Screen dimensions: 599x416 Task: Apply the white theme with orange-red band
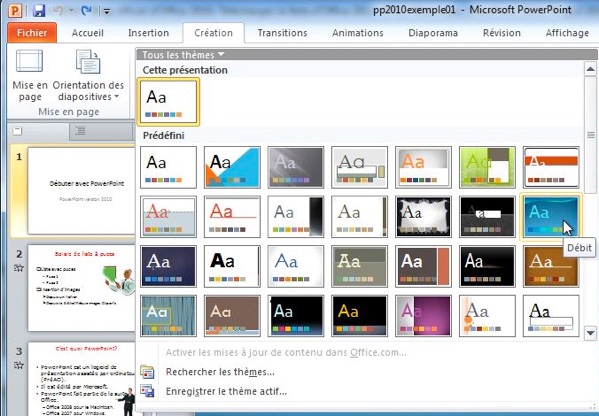point(551,167)
